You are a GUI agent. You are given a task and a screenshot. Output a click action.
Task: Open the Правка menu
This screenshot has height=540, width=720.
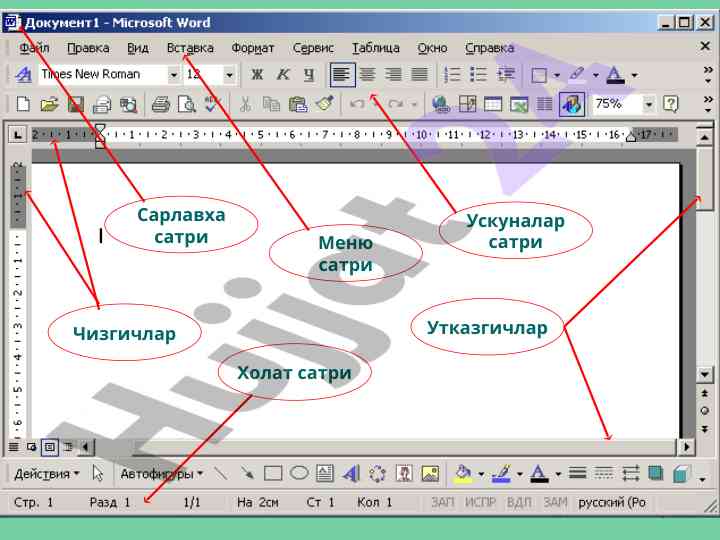coord(88,48)
